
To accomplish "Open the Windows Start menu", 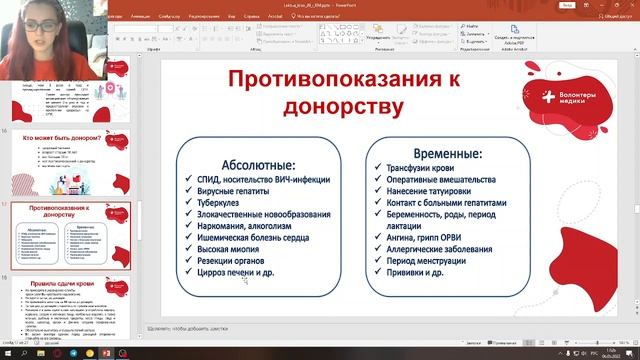I will pos(8,353).
